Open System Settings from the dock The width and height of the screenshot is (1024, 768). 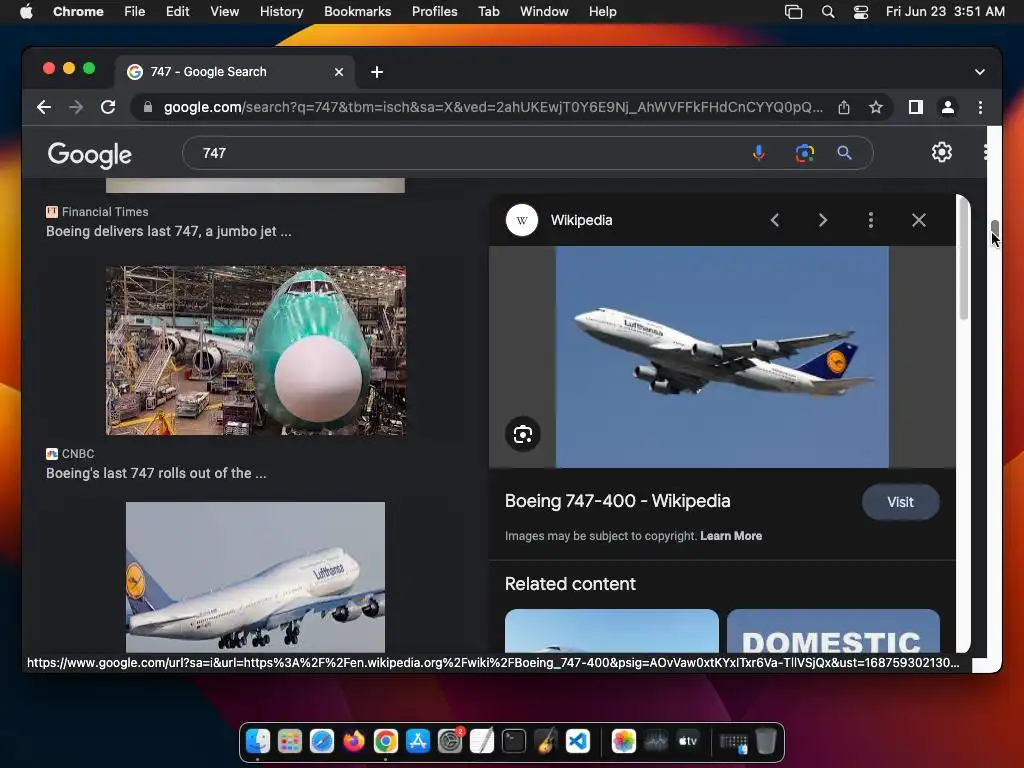[x=449, y=741]
